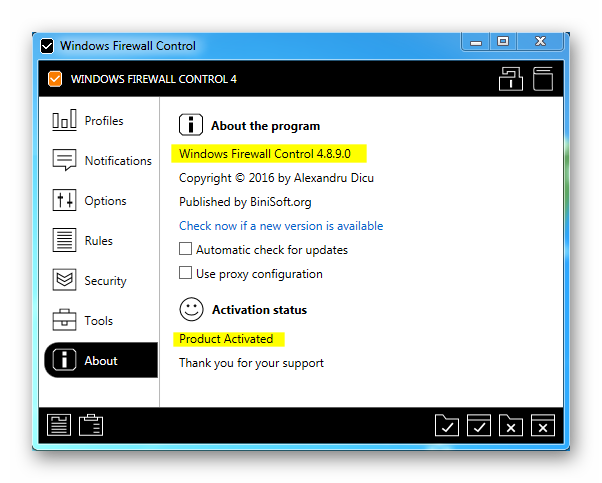
Task: Click the window panel icon in header
Action: [543, 79]
